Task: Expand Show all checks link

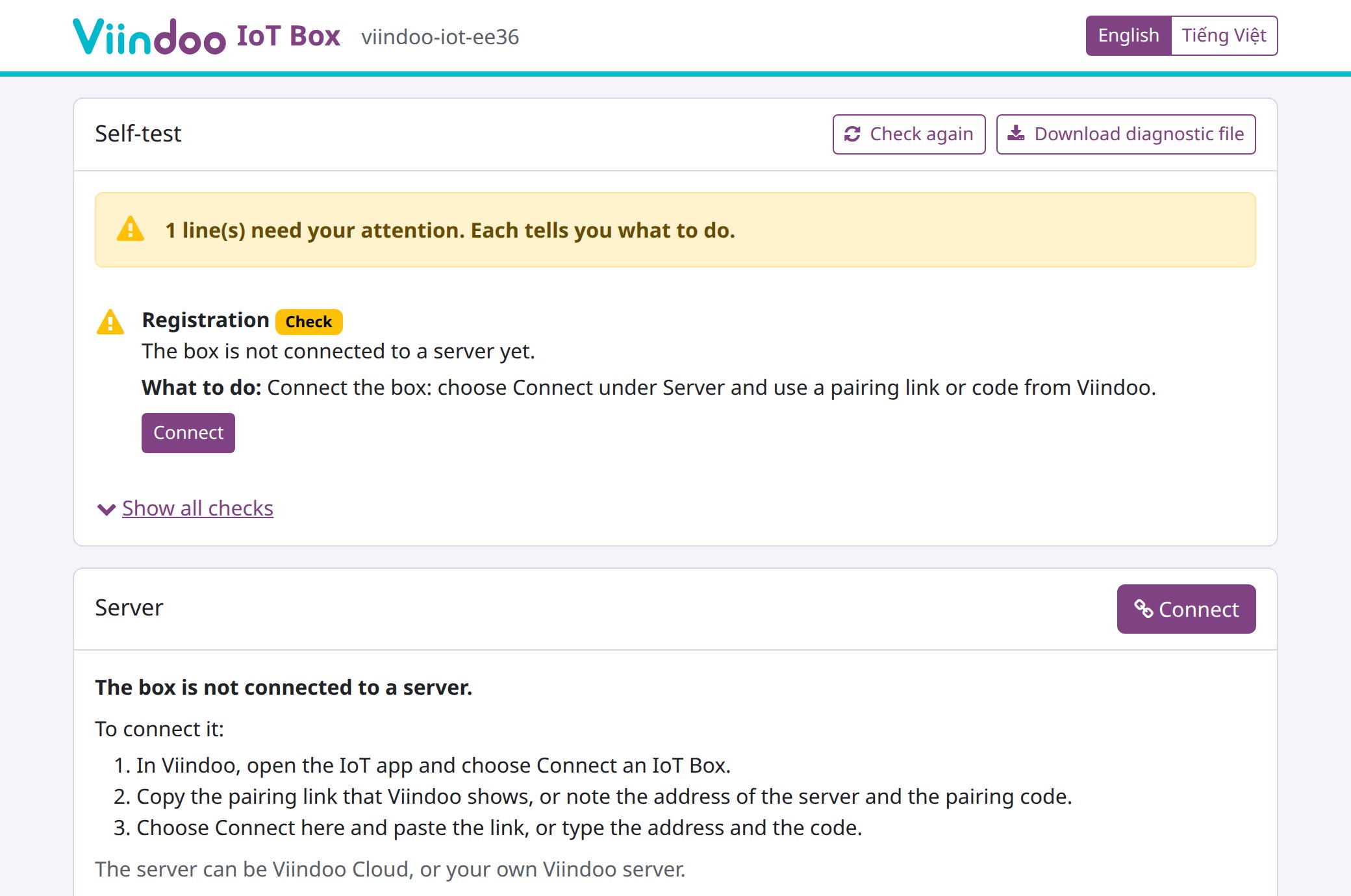Action: tap(197, 508)
